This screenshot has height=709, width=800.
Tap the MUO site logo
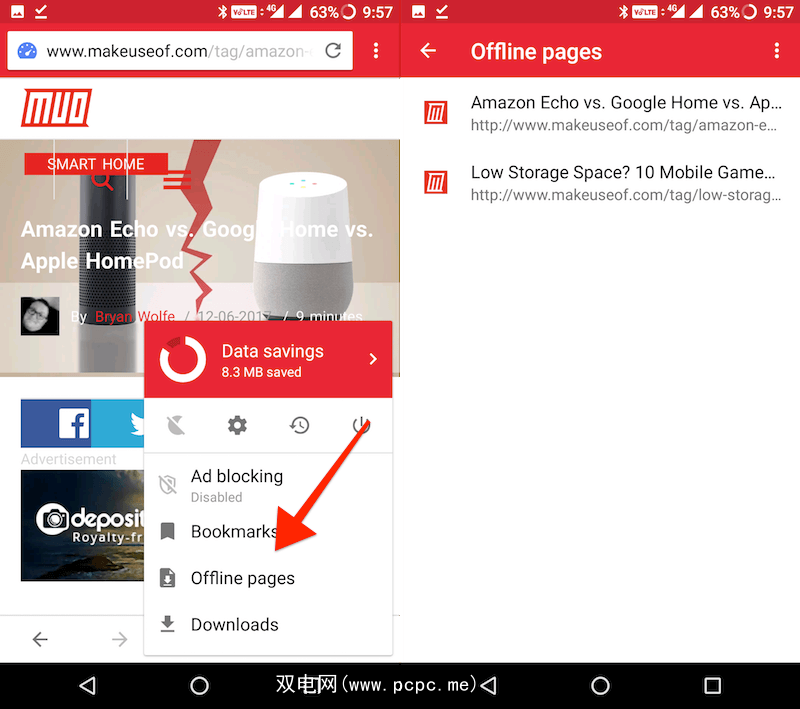pos(56,108)
